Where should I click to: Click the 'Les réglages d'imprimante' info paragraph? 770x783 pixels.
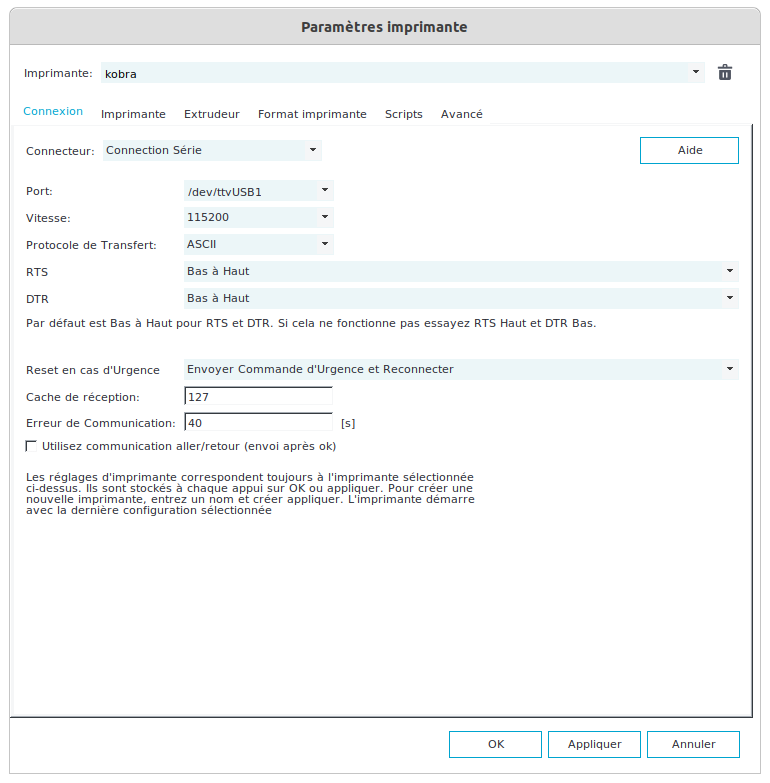point(250,494)
